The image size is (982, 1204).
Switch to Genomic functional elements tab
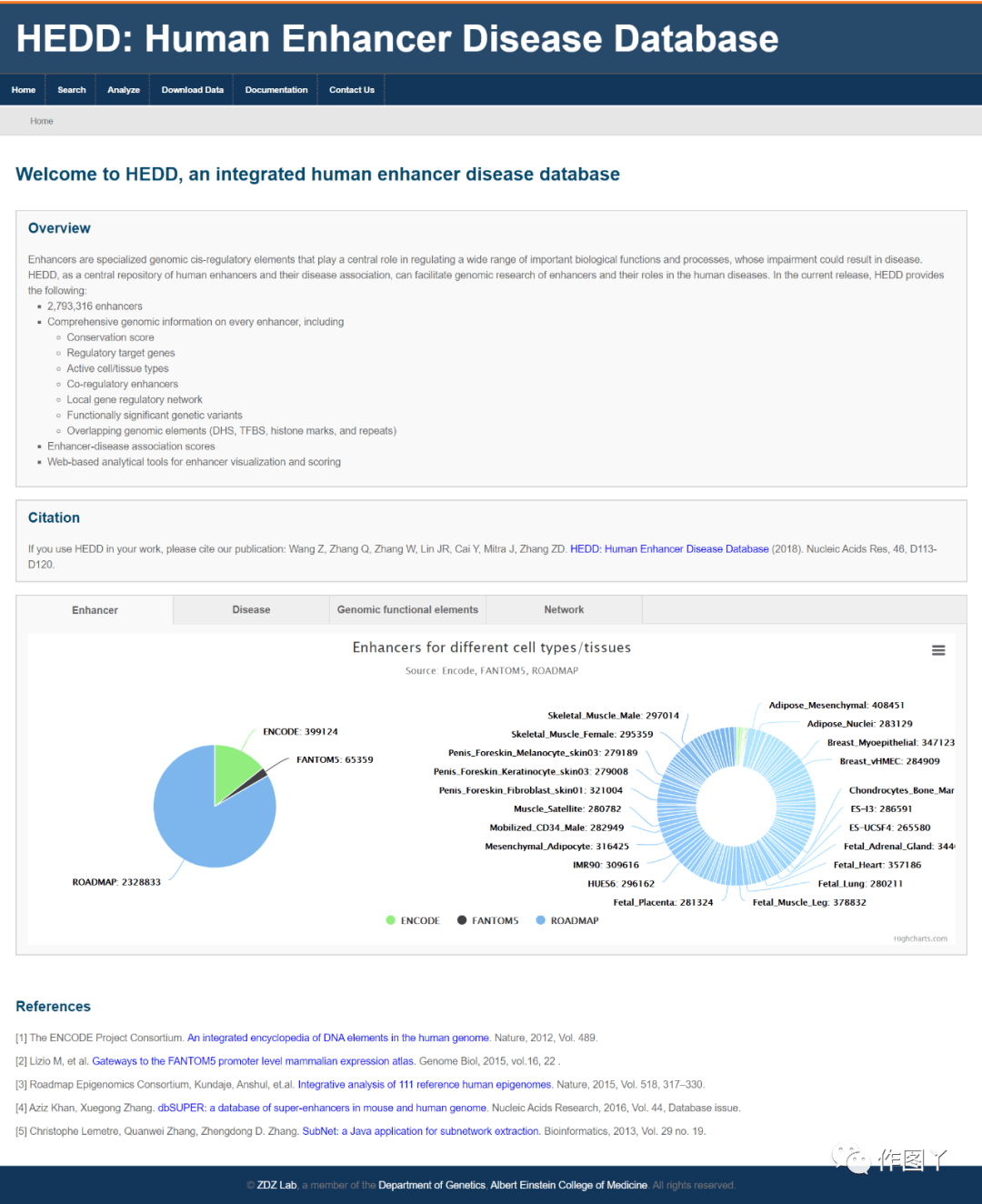(407, 610)
